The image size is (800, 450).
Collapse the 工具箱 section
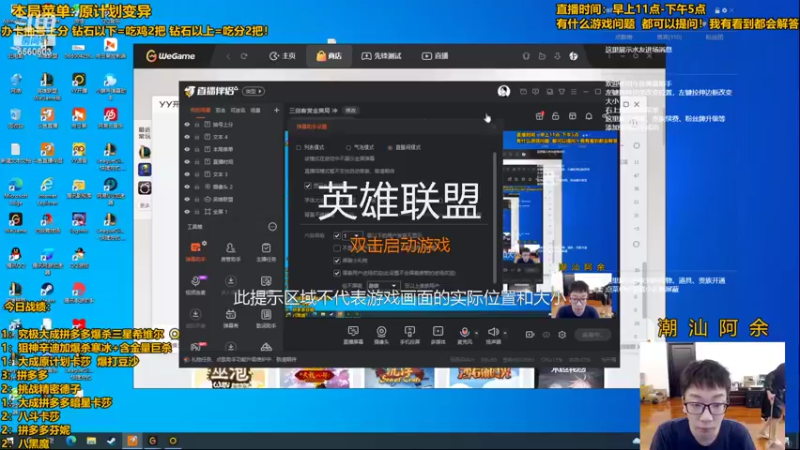(x=272, y=227)
